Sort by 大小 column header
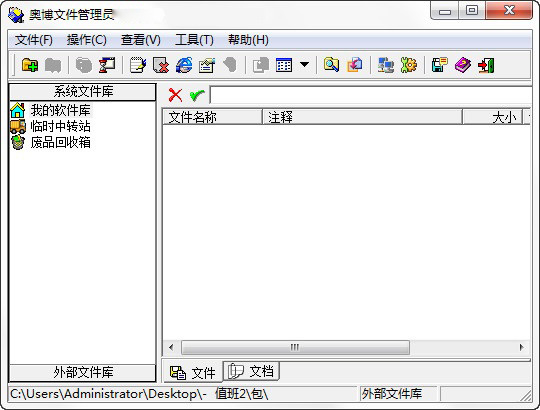The image size is (540, 410). tap(492, 117)
